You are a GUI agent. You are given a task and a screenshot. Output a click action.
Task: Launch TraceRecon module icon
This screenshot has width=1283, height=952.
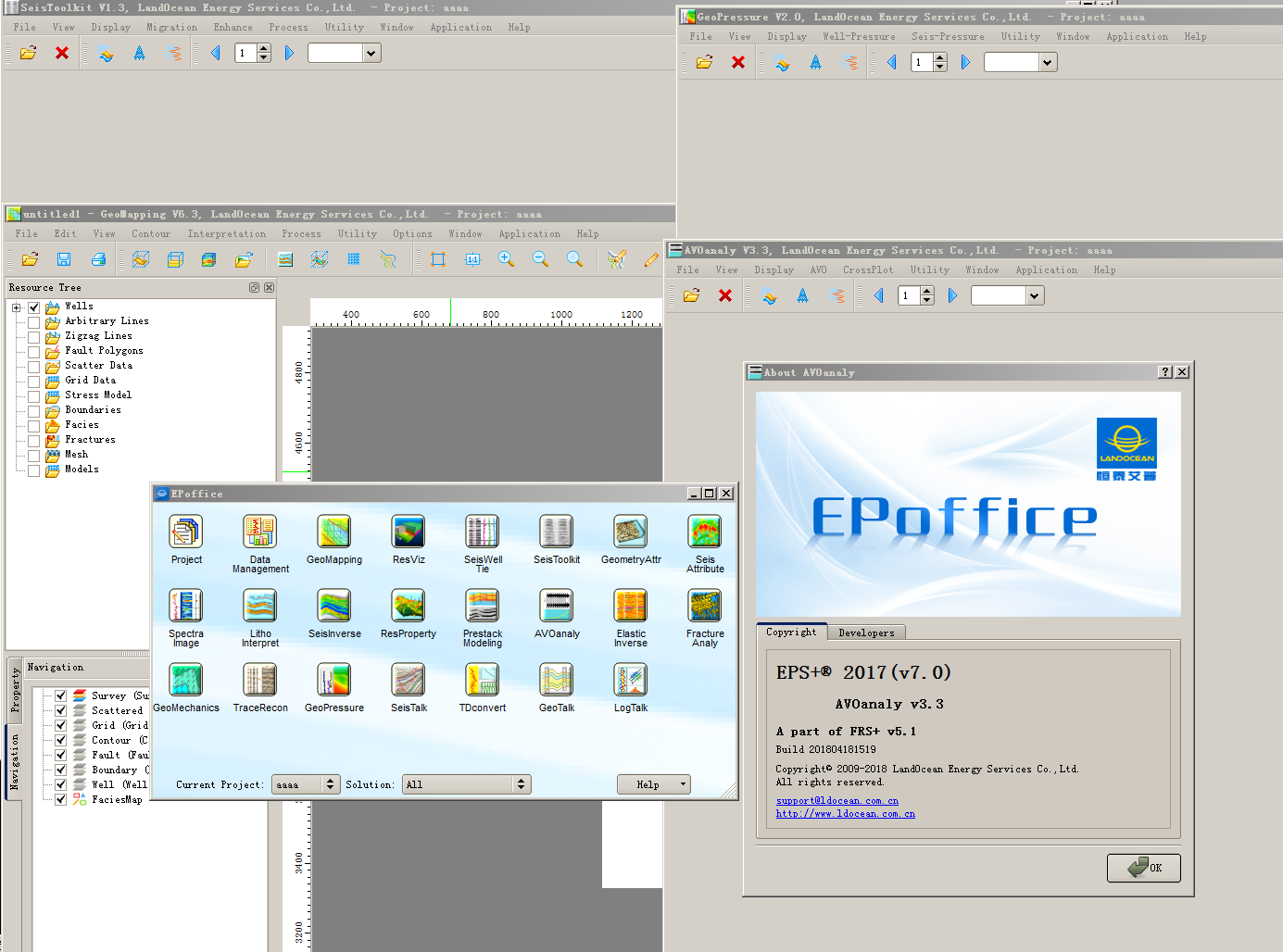tap(260, 680)
